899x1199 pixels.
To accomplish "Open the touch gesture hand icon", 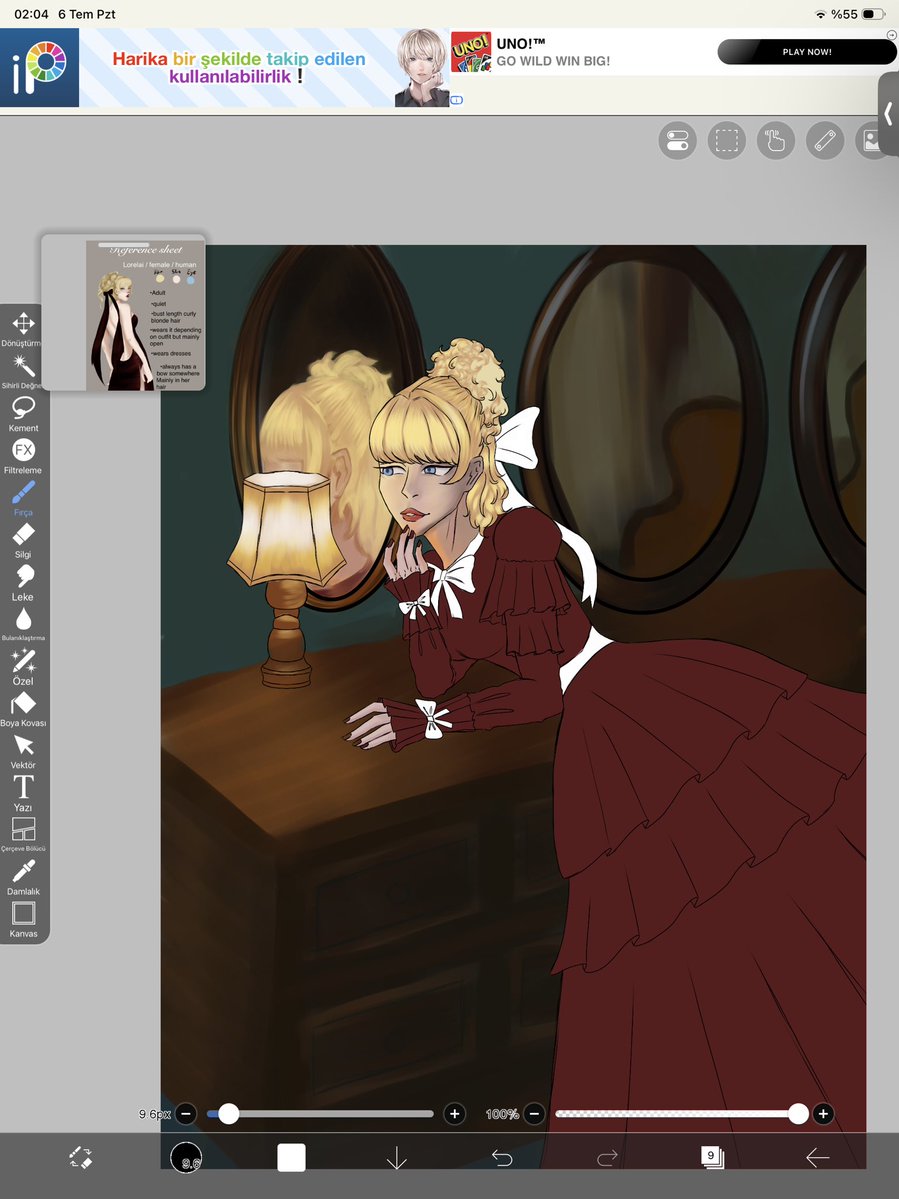I will tap(775, 141).
